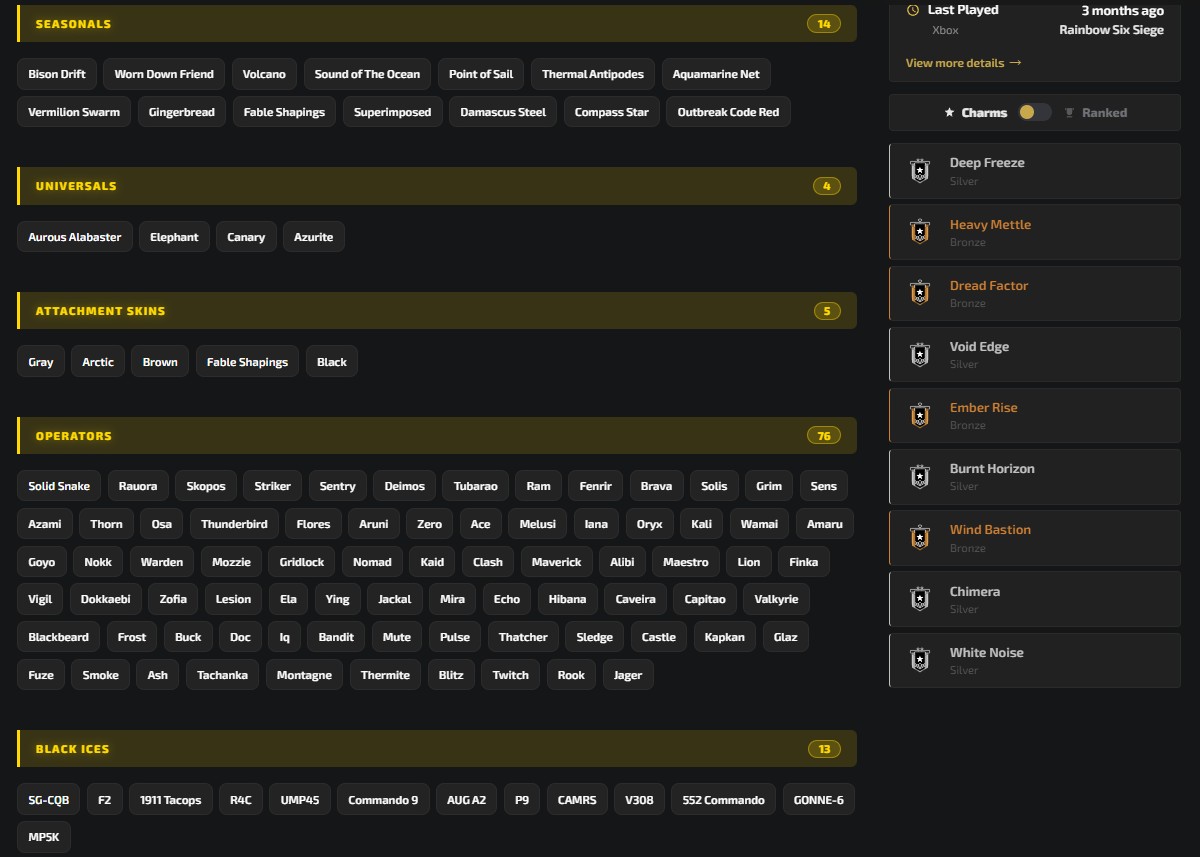
Task: Click the Maverick operator tag
Action: [556, 562]
